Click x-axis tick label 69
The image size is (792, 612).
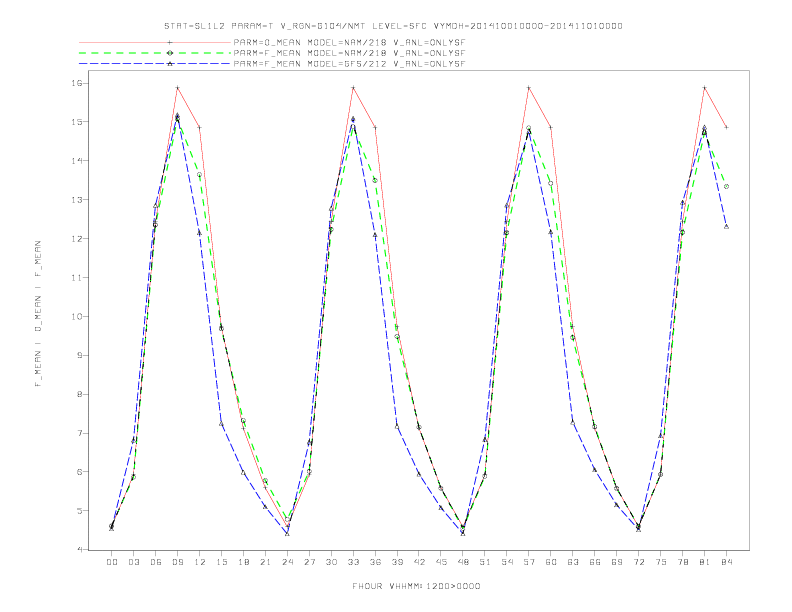pos(617,562)
